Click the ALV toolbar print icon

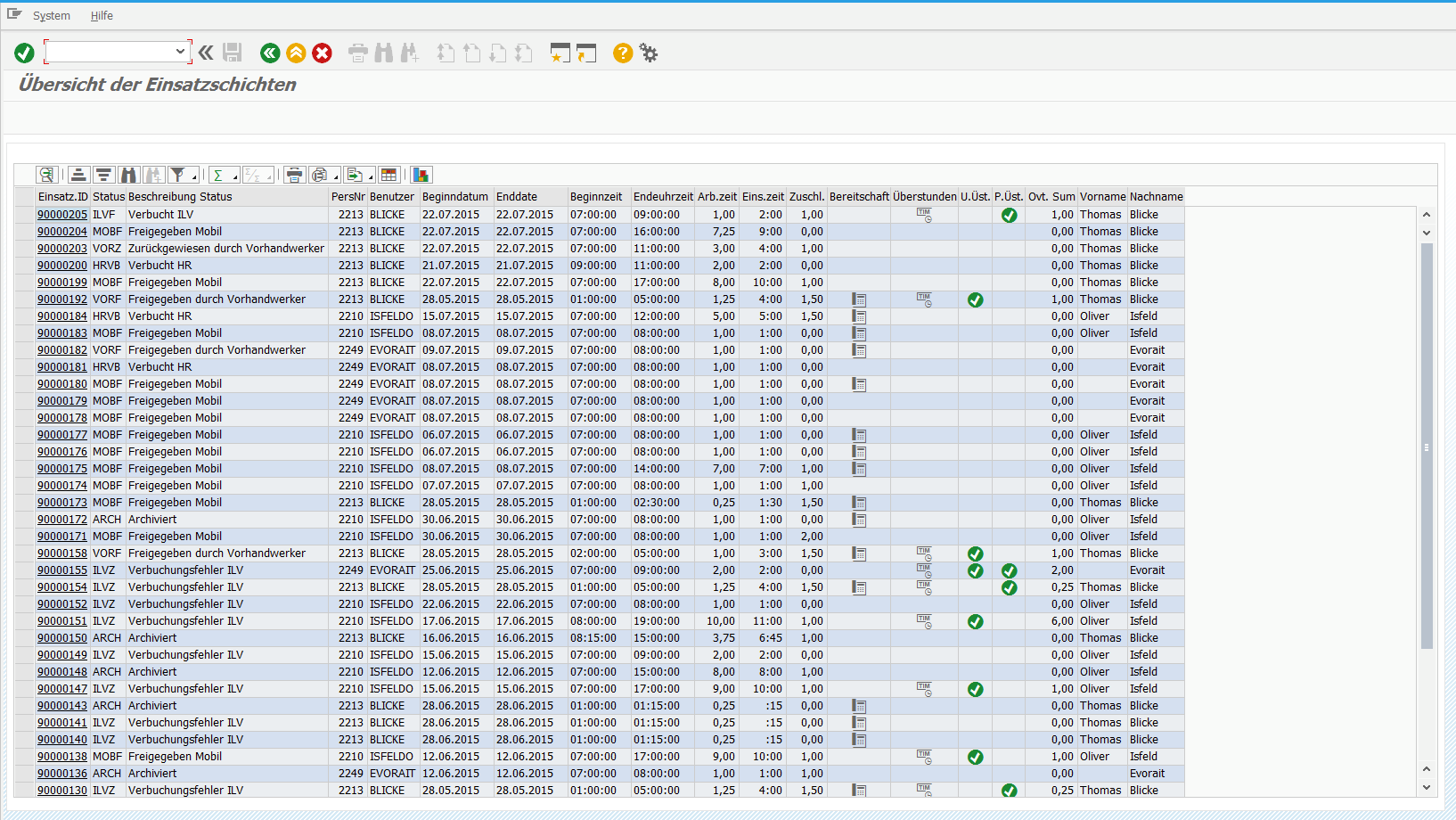click(x=294, y=175)
